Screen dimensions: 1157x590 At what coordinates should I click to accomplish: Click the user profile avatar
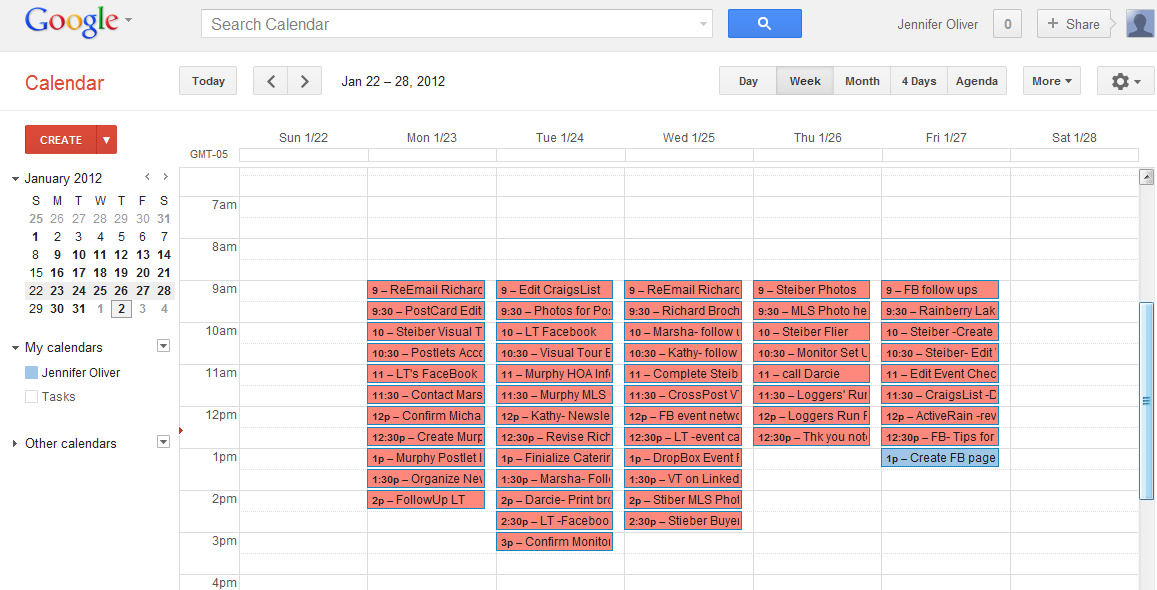coord(1140,24)
